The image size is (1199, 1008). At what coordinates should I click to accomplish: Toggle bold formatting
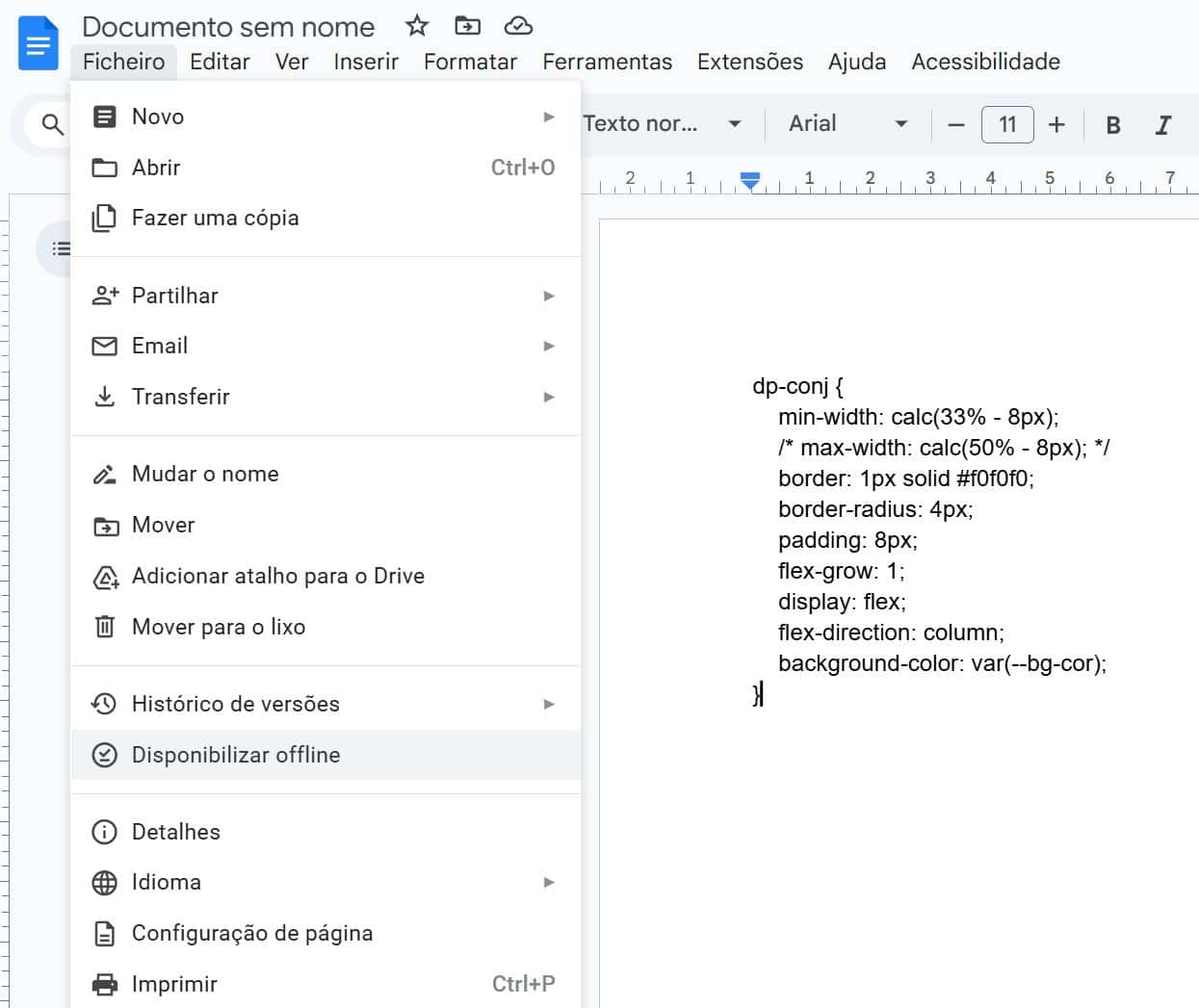(x=1112, y=123)
